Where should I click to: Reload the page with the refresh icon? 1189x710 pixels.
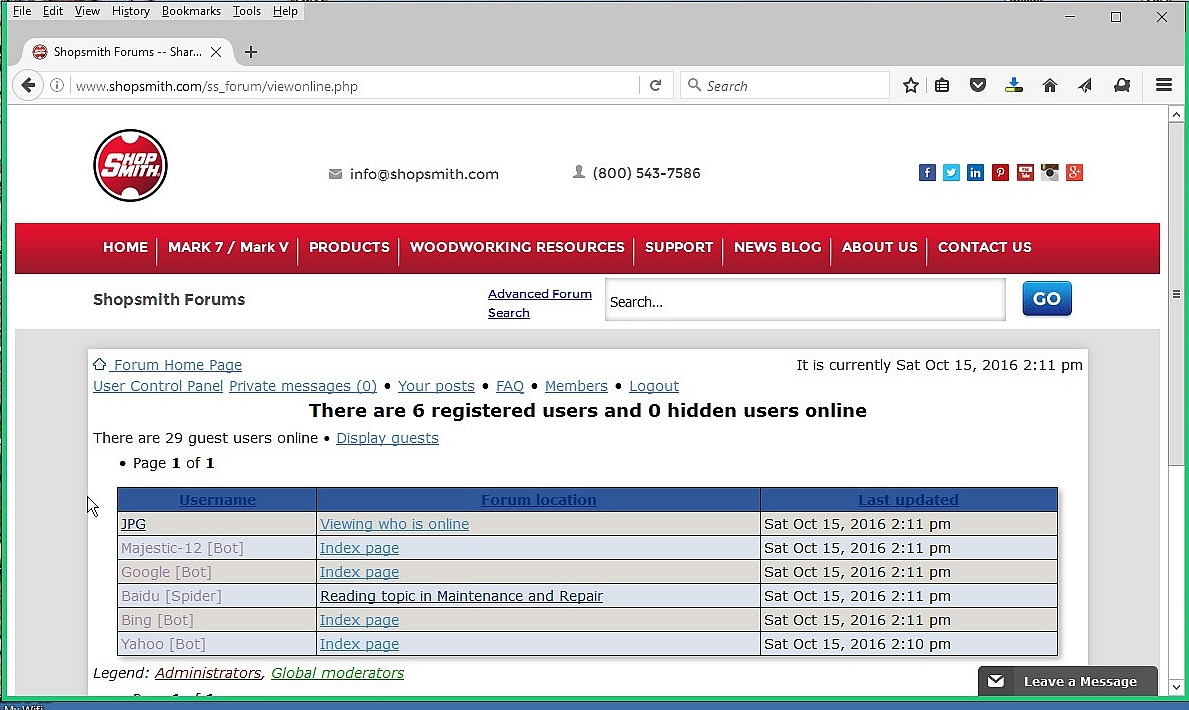(x=656, y=86)
